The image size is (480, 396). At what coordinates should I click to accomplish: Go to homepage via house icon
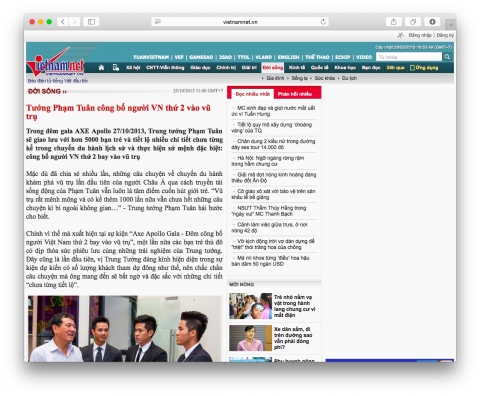pyautogui.click(x=101, y=68)
